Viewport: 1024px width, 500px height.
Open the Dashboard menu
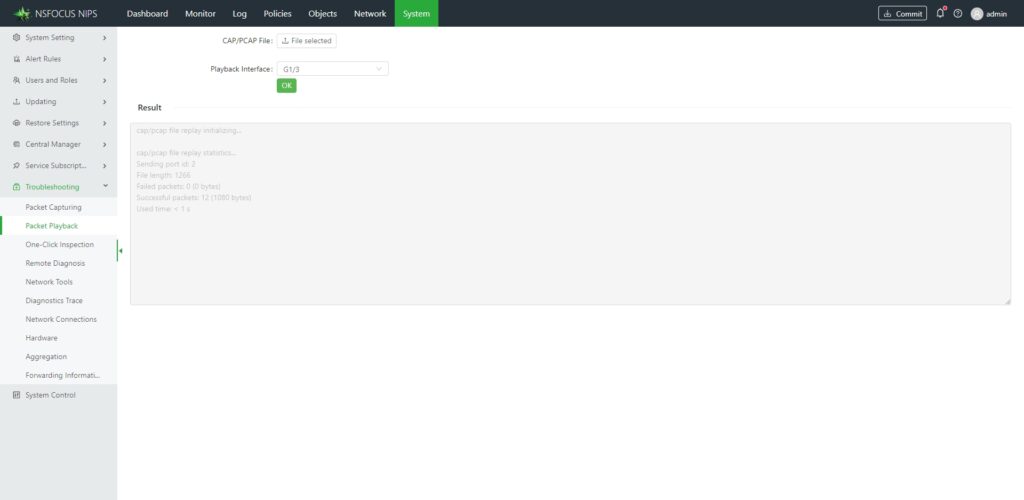click(x=147, y=13)
